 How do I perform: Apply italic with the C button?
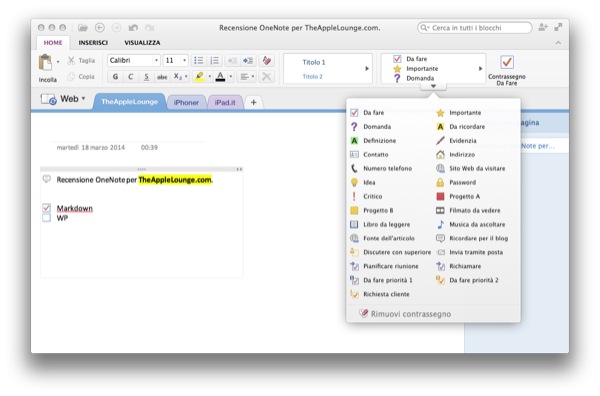pyautogui.click(x=130, y=77)
